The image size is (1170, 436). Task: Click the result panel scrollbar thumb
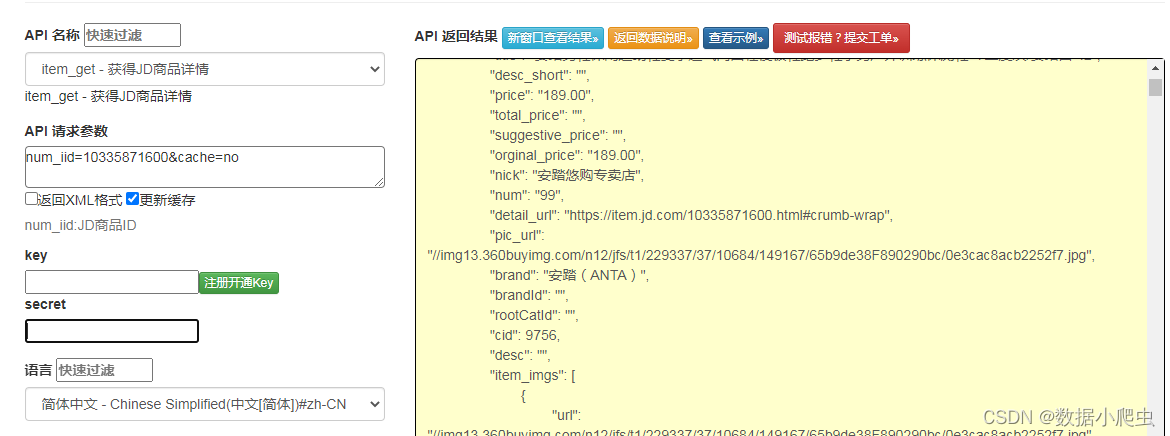click(x=1155, y=88)
